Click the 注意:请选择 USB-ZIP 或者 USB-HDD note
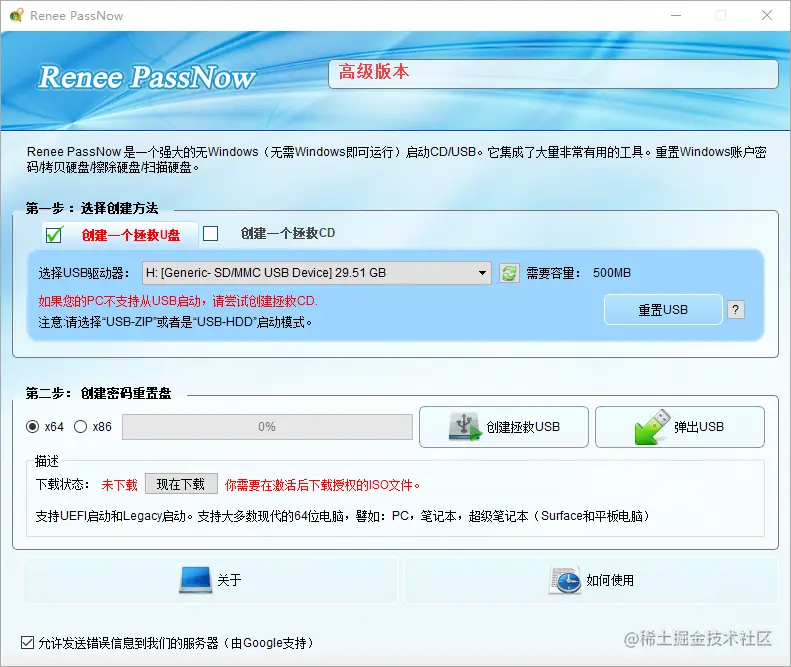 click(x=175, y=322)
